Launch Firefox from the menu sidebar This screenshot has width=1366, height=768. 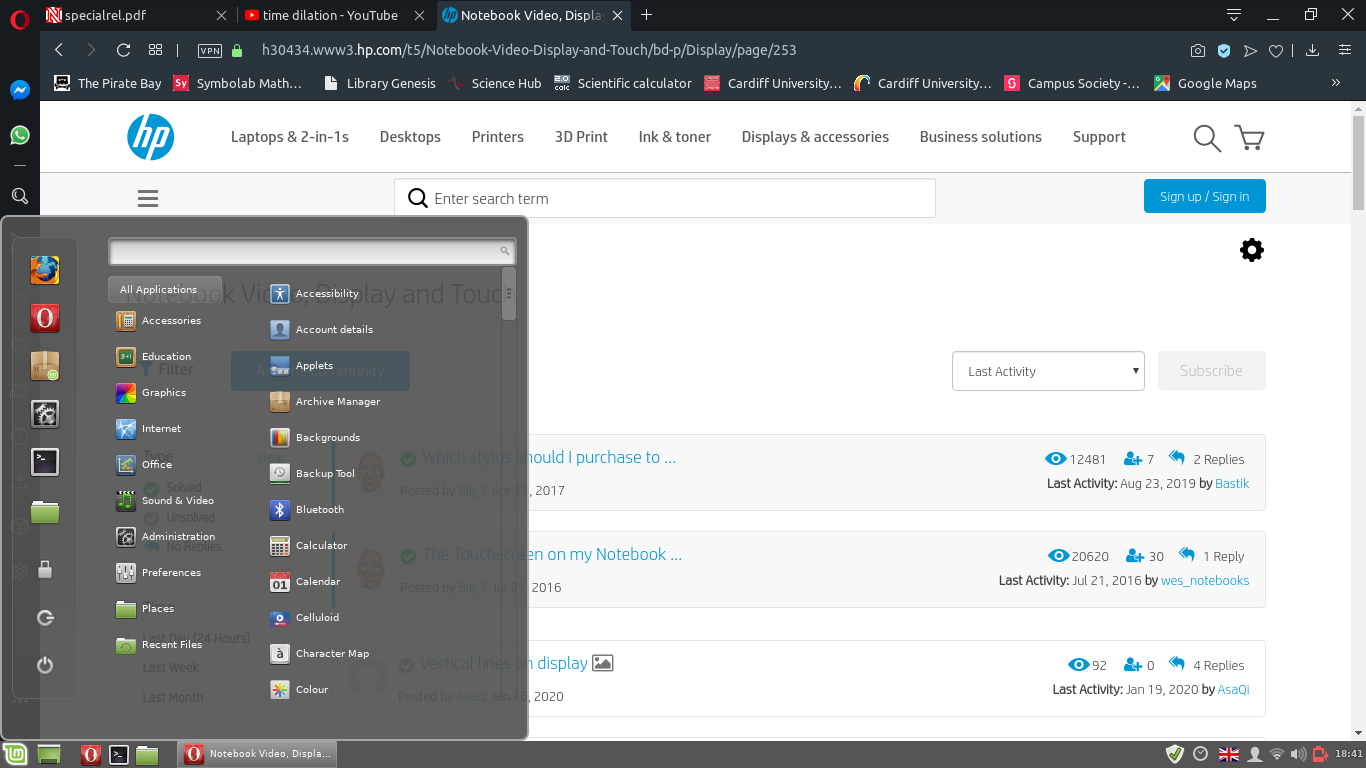pos(45,269)
